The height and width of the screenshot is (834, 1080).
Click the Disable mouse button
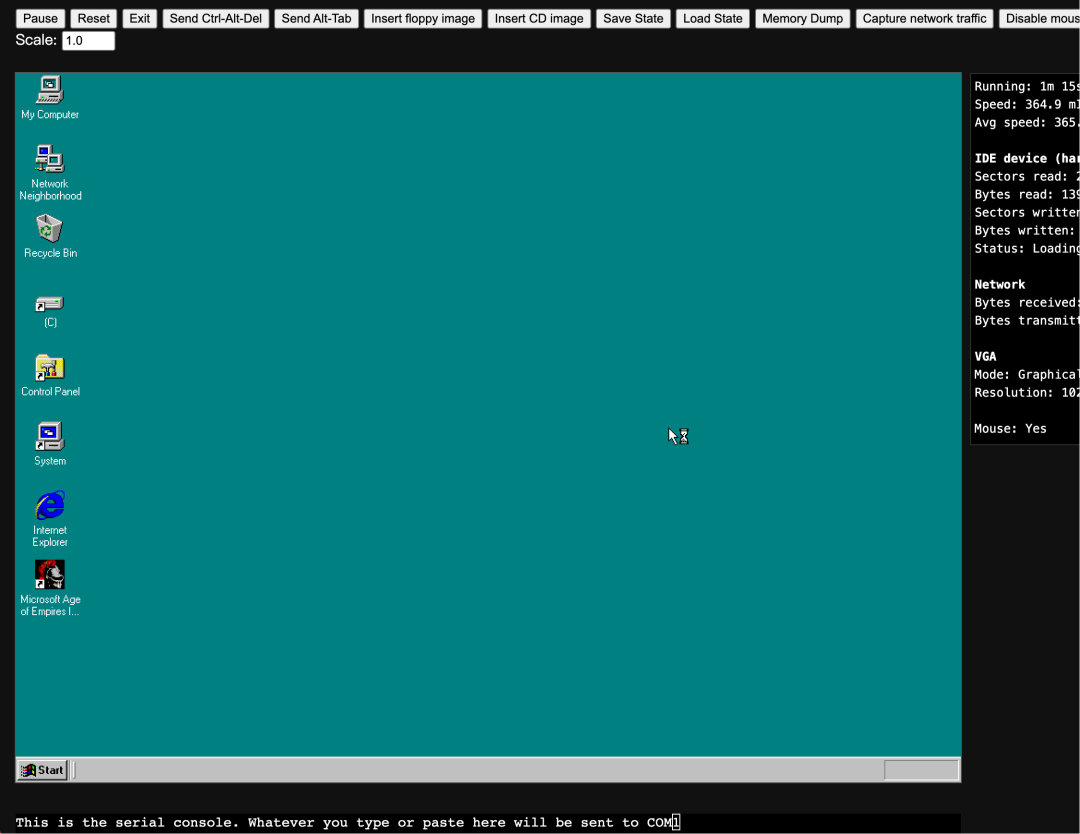coord(1039,19)
